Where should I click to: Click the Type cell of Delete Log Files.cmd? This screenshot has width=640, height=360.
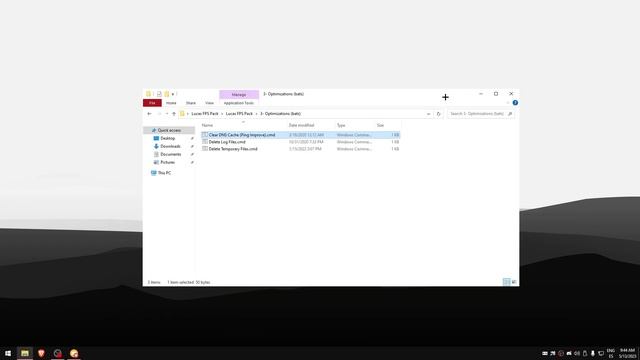click(354, 142)
